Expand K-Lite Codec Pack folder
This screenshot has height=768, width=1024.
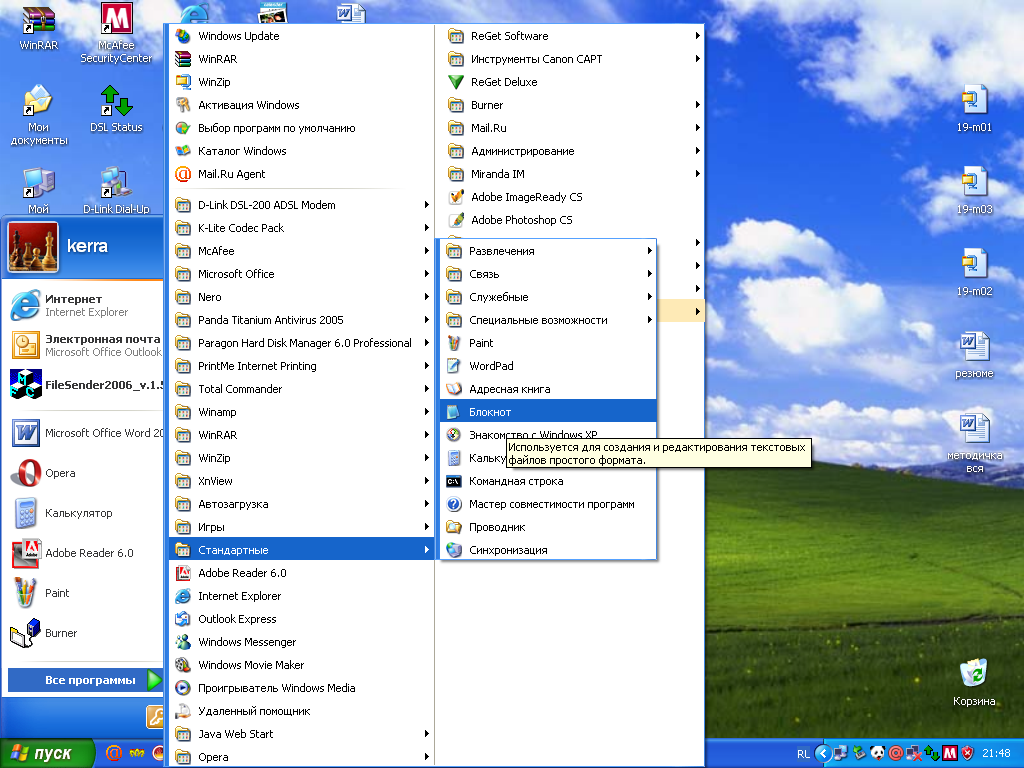pos(301,228)
